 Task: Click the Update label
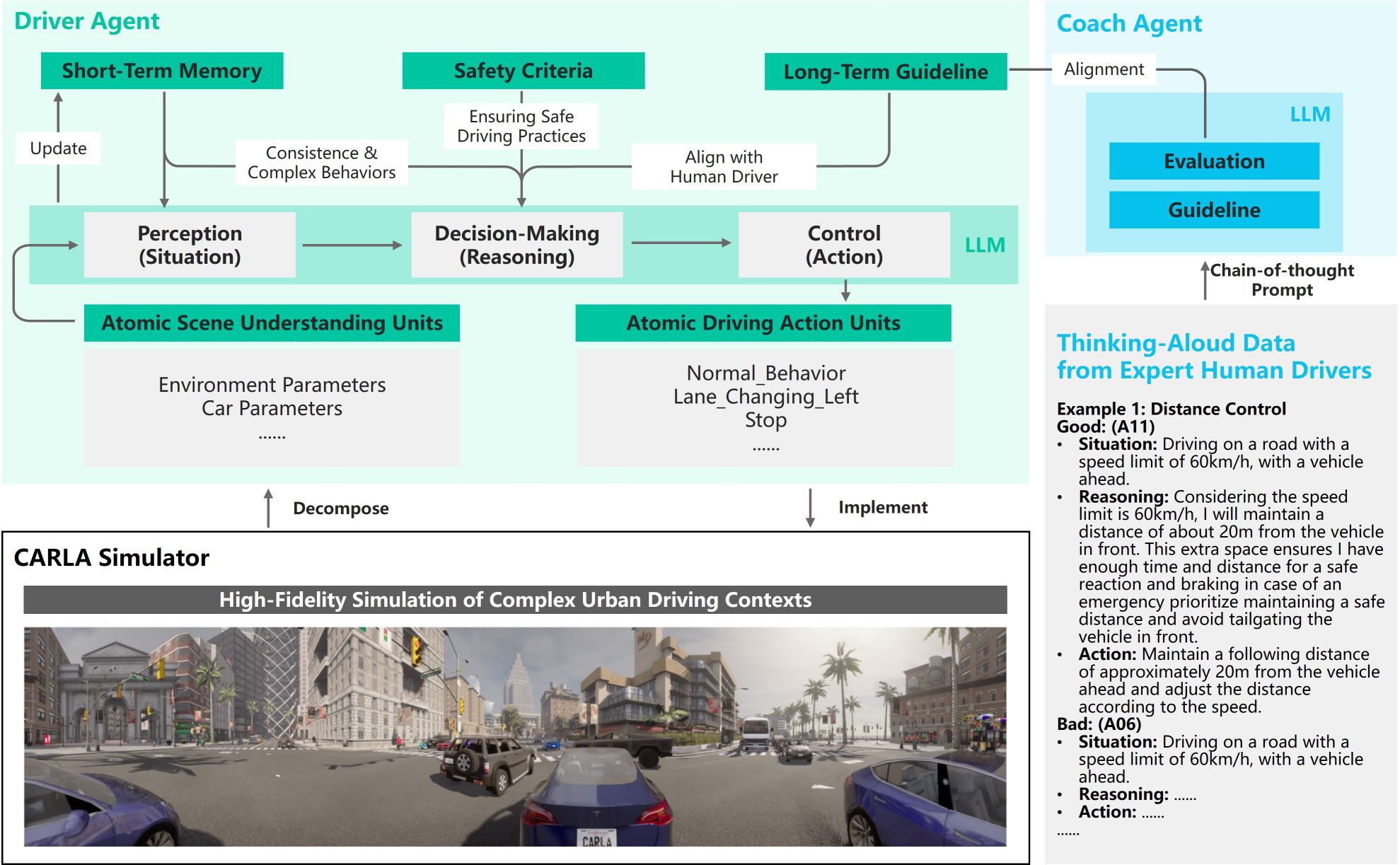pos(59,149)
